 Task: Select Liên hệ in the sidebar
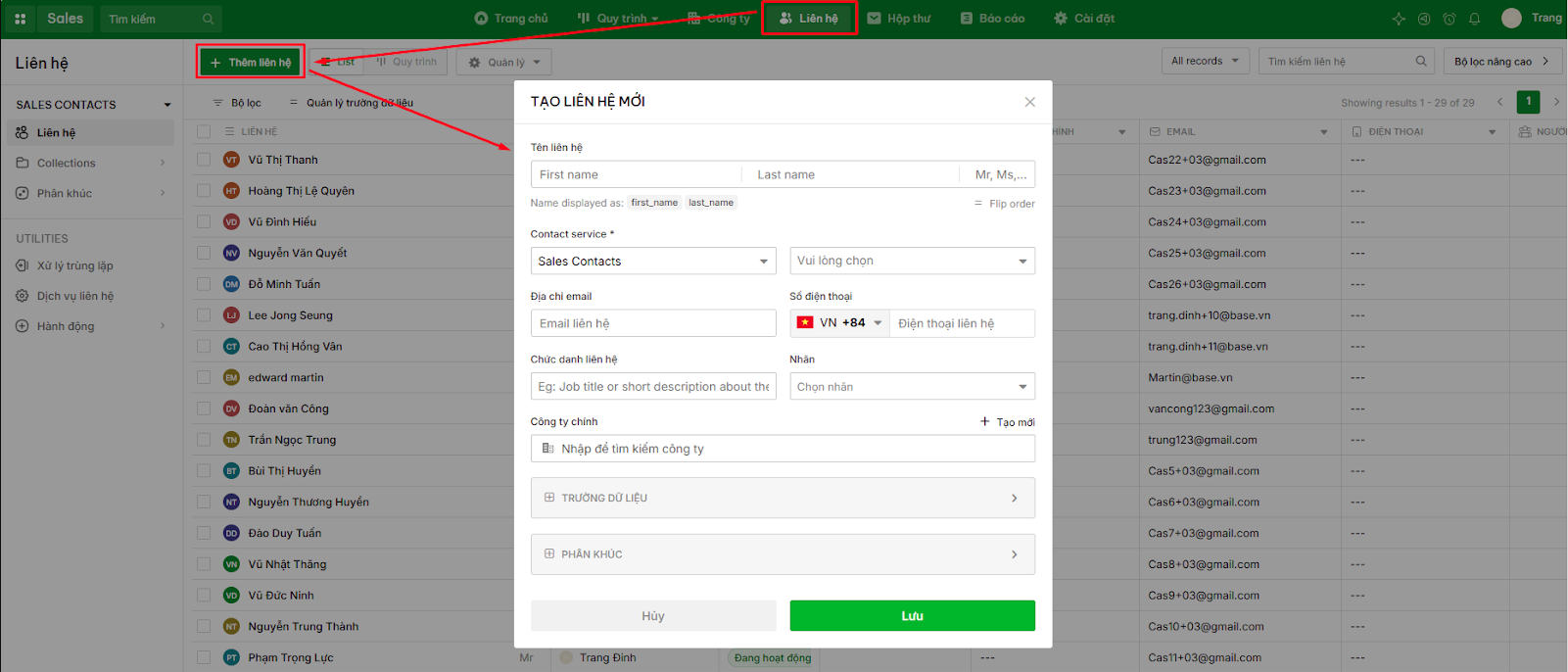pyautogui.click(x=88, y=132)
